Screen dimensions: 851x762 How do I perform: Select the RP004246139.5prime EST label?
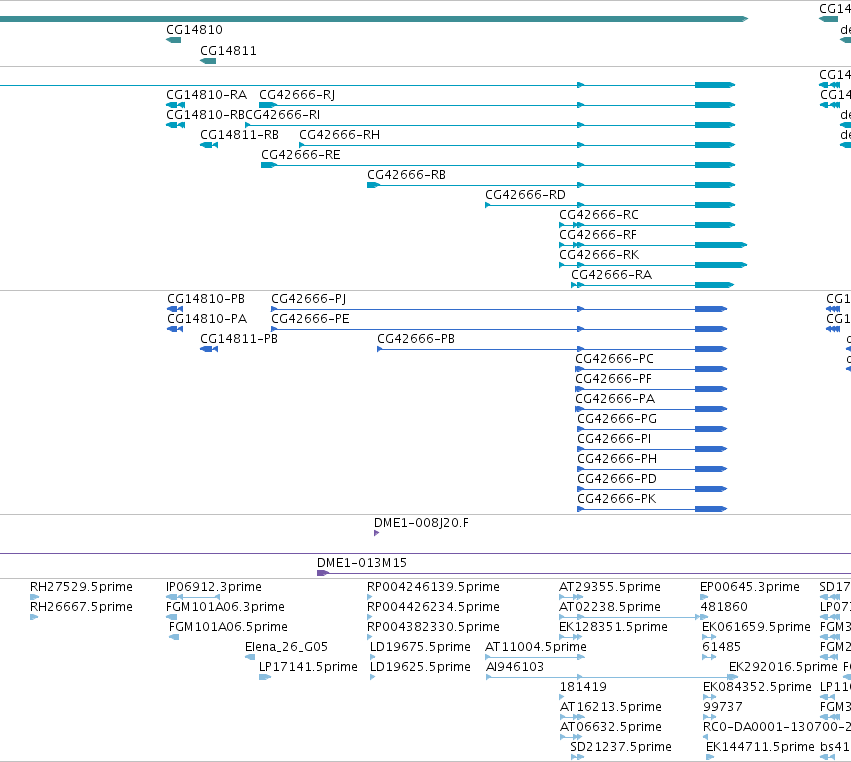(x=433, y=587)
